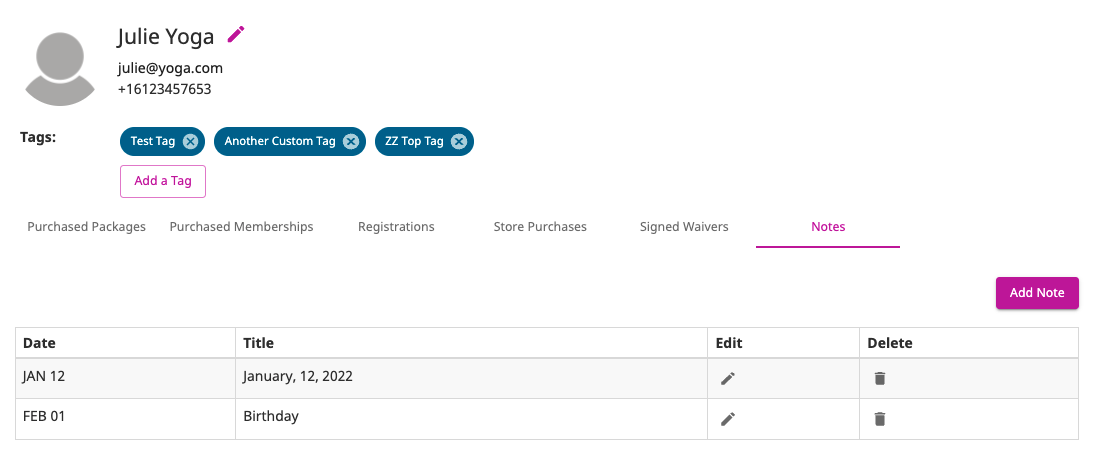Screen dimensions: 1093x456
Task: Open the Store Purchases tab
Action: tap(540, 227)
